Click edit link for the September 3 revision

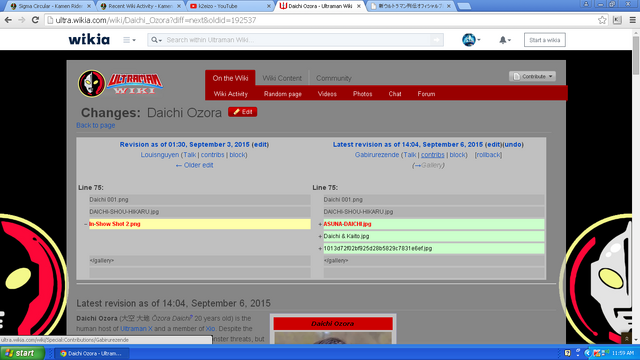tap(260, 144)
